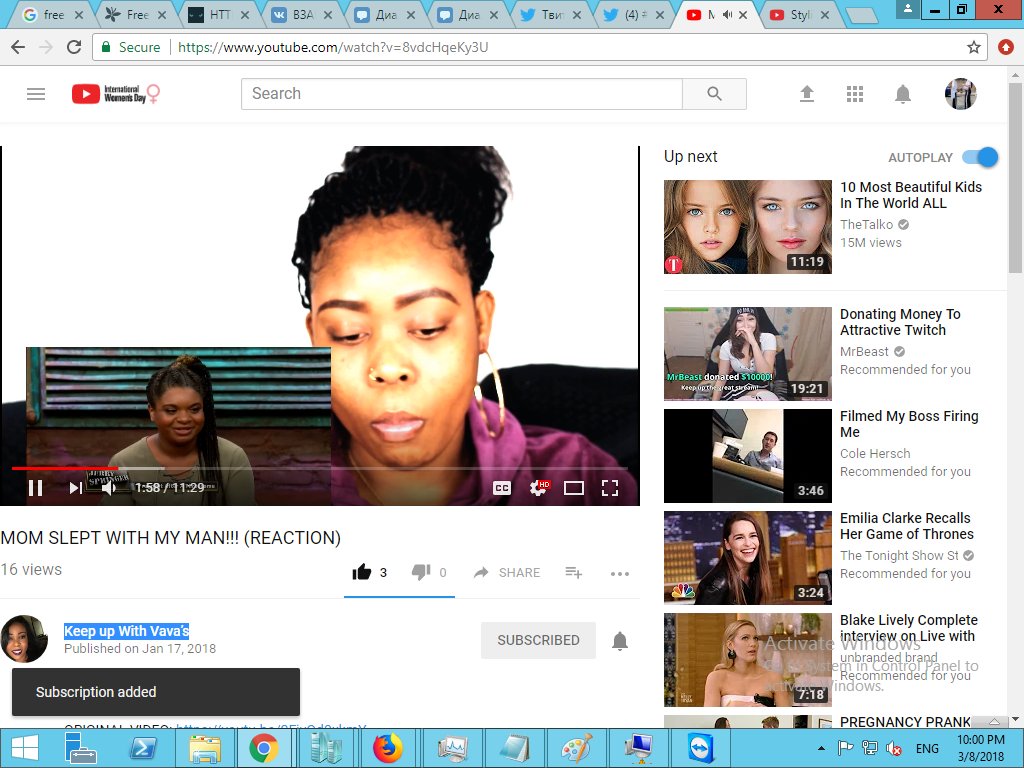The width and height of the screenshot is (1024, 768).
Task: Mute the video player volume
Action: 109,488
